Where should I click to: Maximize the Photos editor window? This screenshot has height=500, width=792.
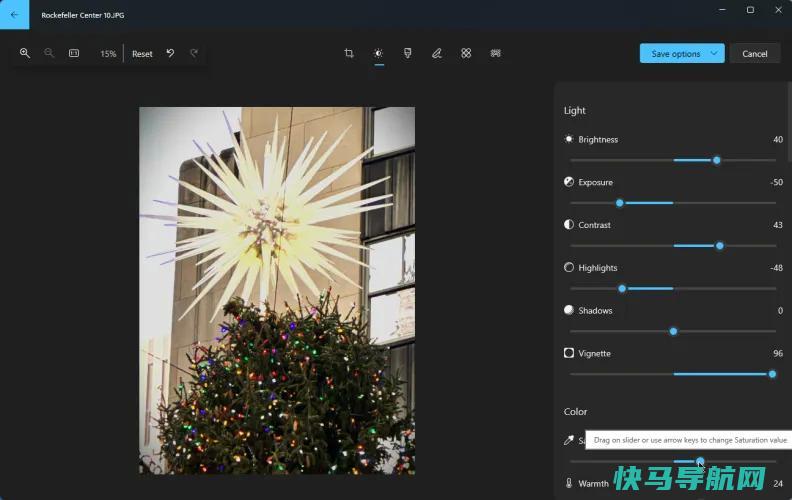click(751, 10)
